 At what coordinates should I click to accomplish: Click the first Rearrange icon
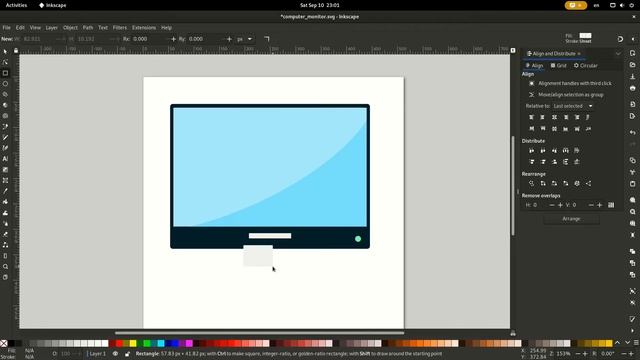(x=531, y=184)
